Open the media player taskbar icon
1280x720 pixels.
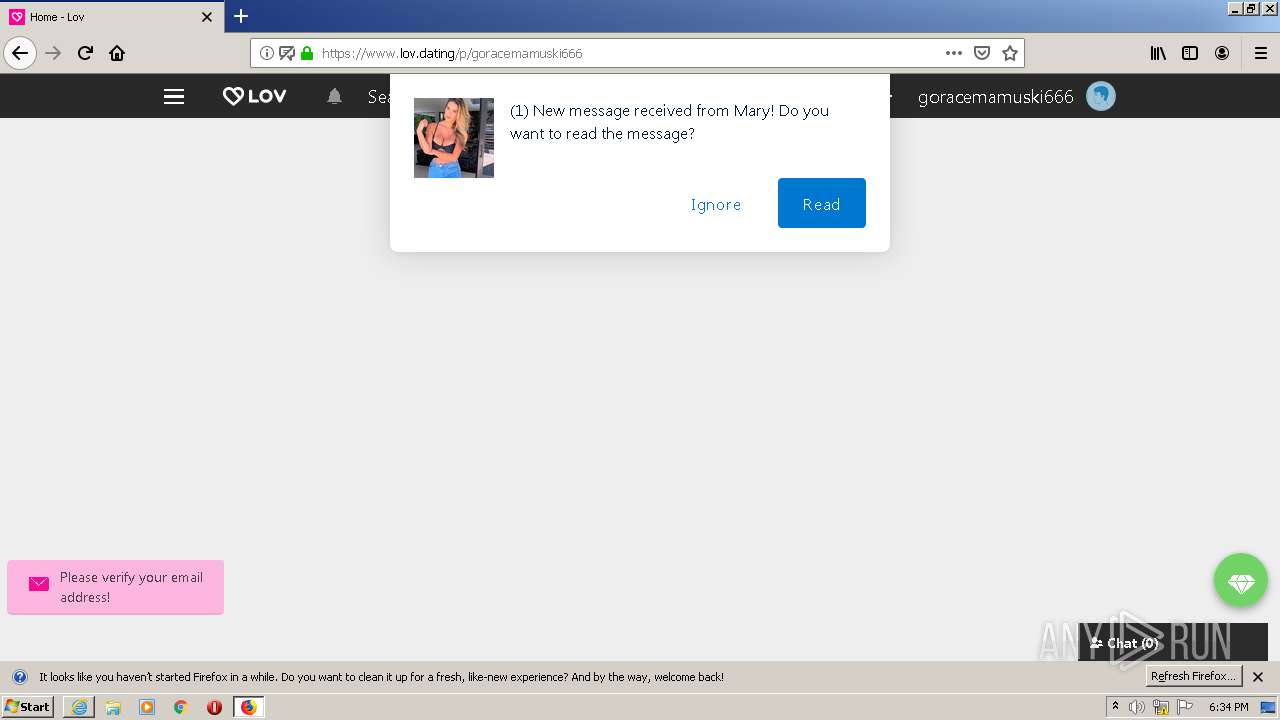pyautogui.click(x=147, y=707)
